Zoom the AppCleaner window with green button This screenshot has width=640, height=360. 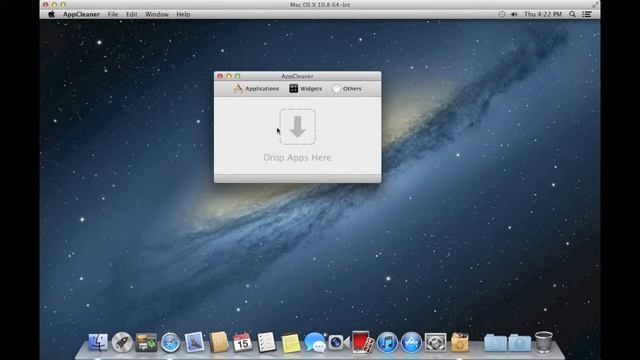(x=238, y=76)
